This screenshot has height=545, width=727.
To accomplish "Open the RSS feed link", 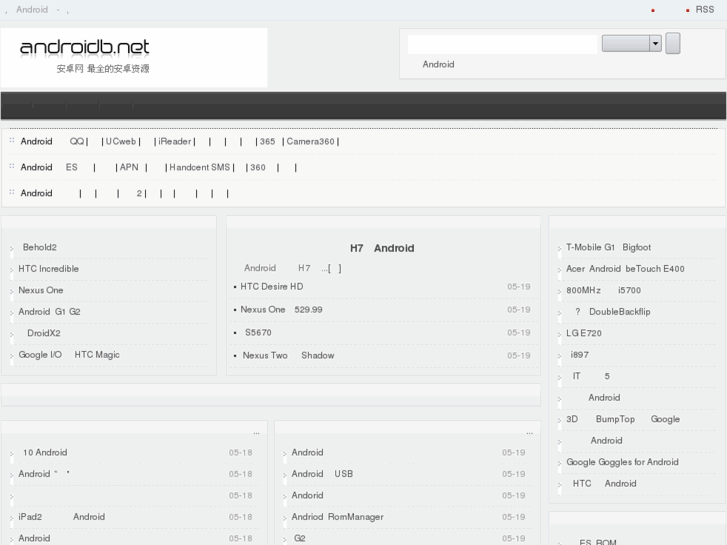I will click(704, 10).
